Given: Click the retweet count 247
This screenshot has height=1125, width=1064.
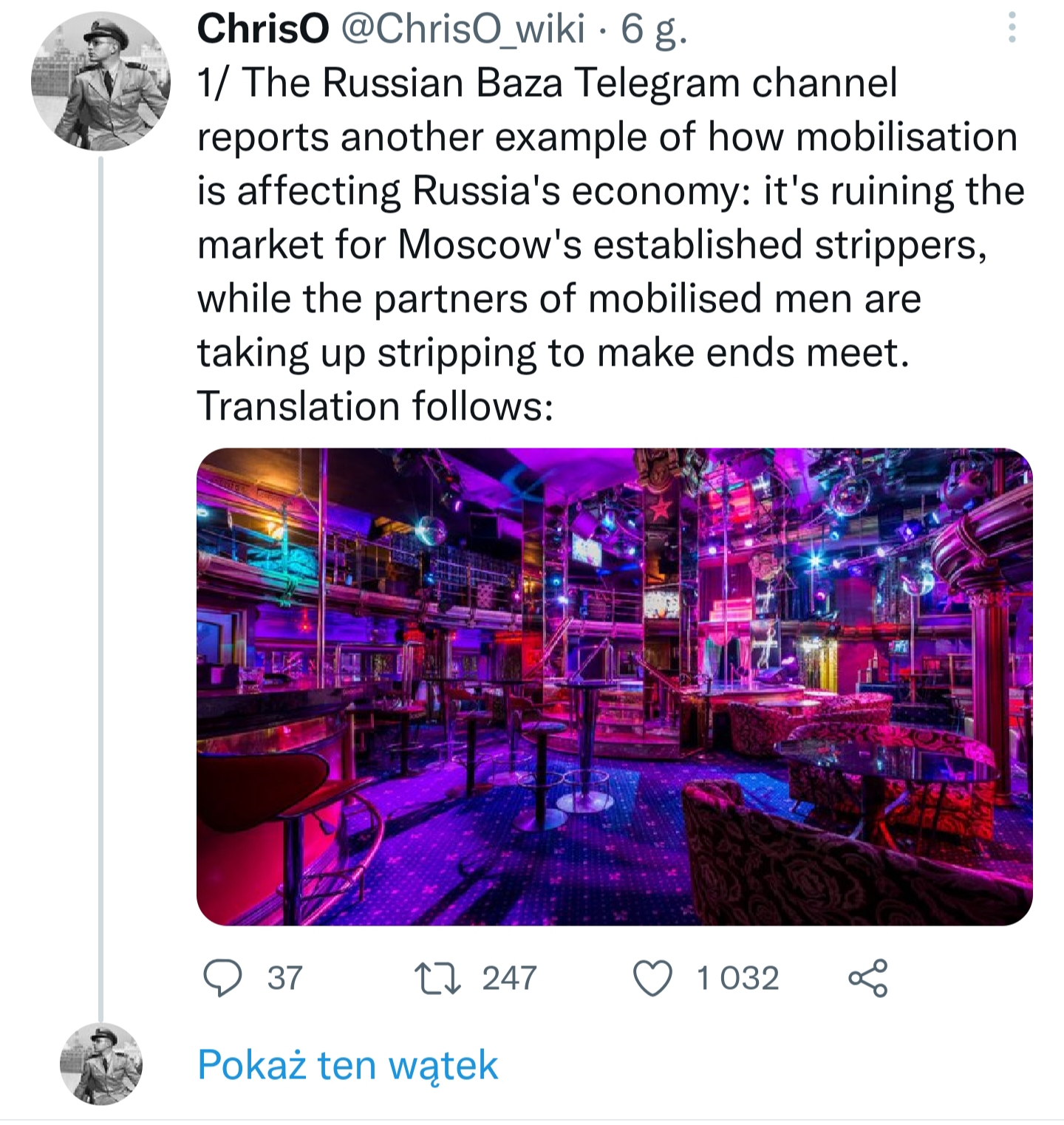Looking at the screenshot, I should tap(509, 978).
